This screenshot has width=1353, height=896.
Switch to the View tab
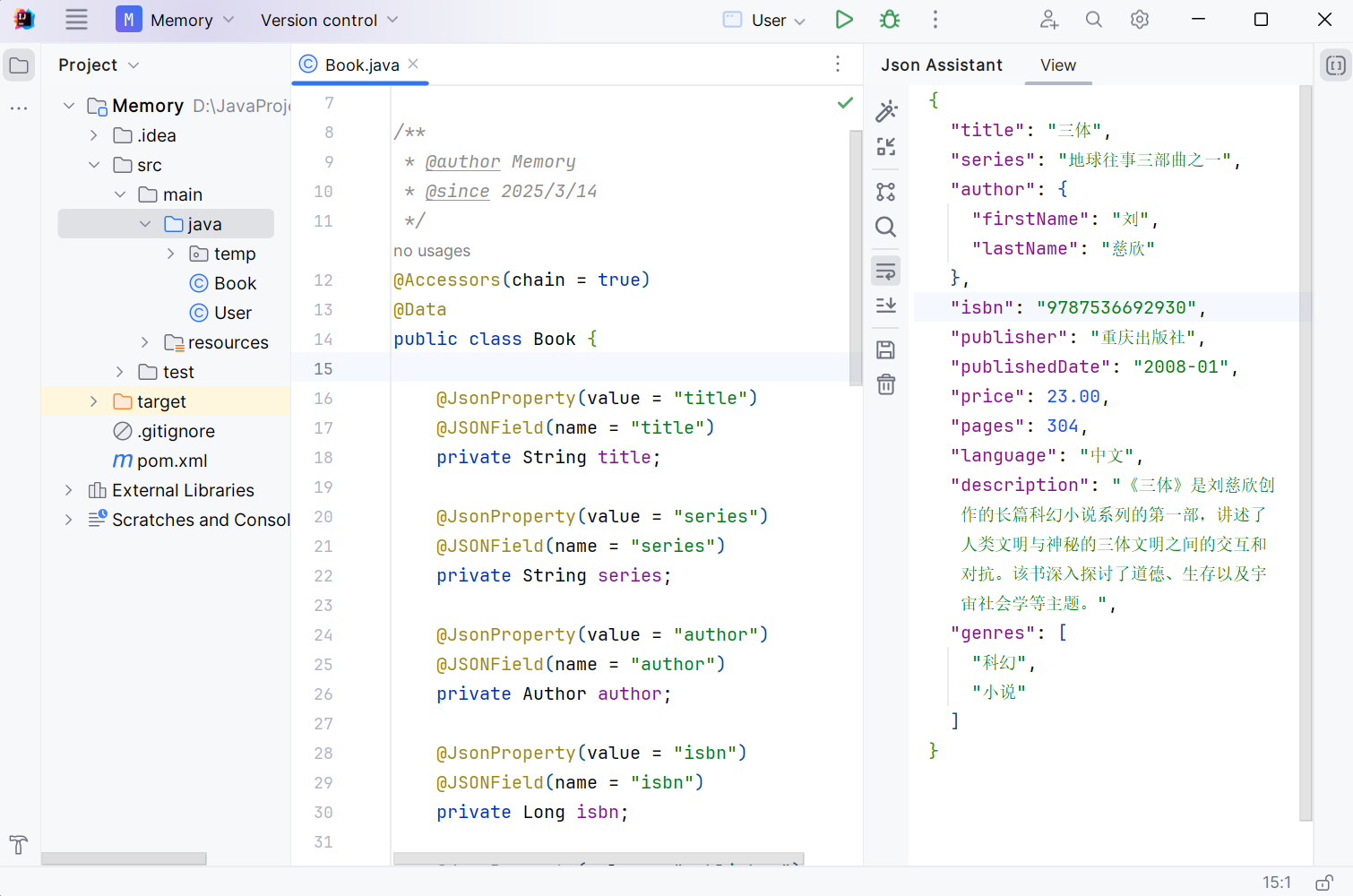coord(1057,65)
